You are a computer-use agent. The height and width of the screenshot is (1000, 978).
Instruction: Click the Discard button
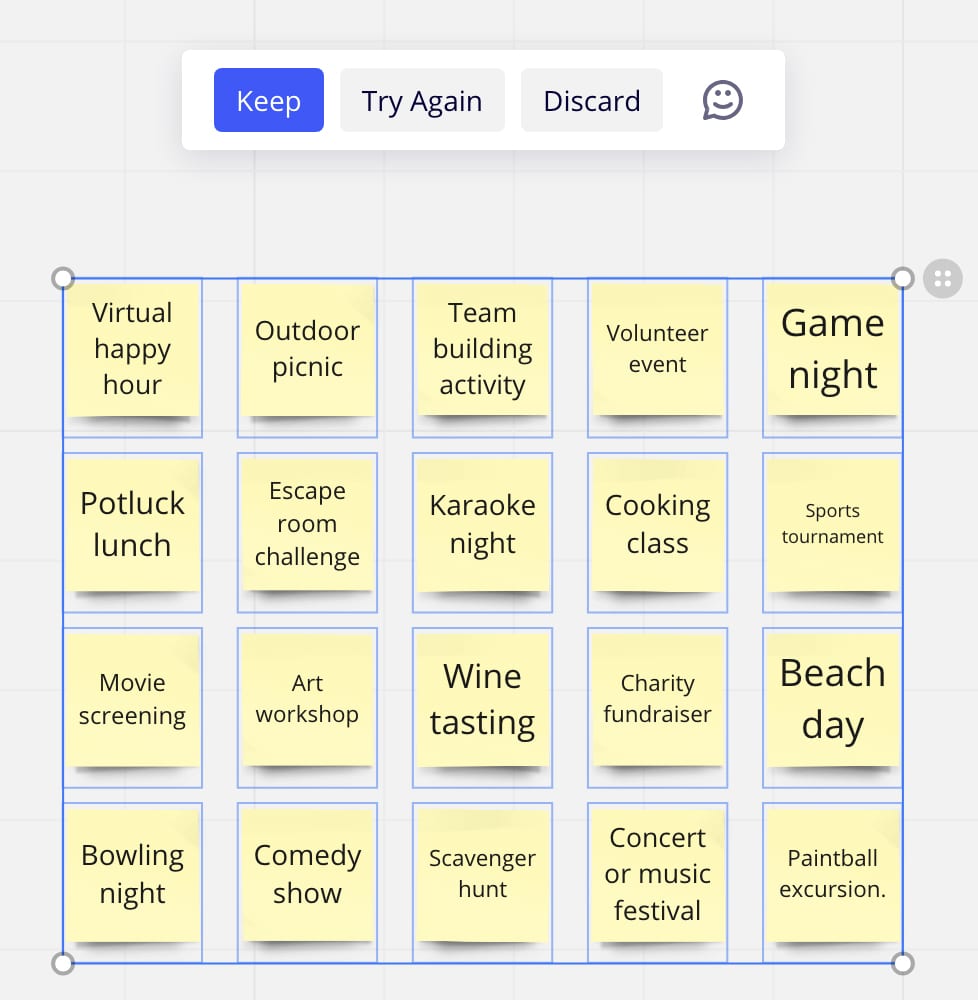coord(591,100)
